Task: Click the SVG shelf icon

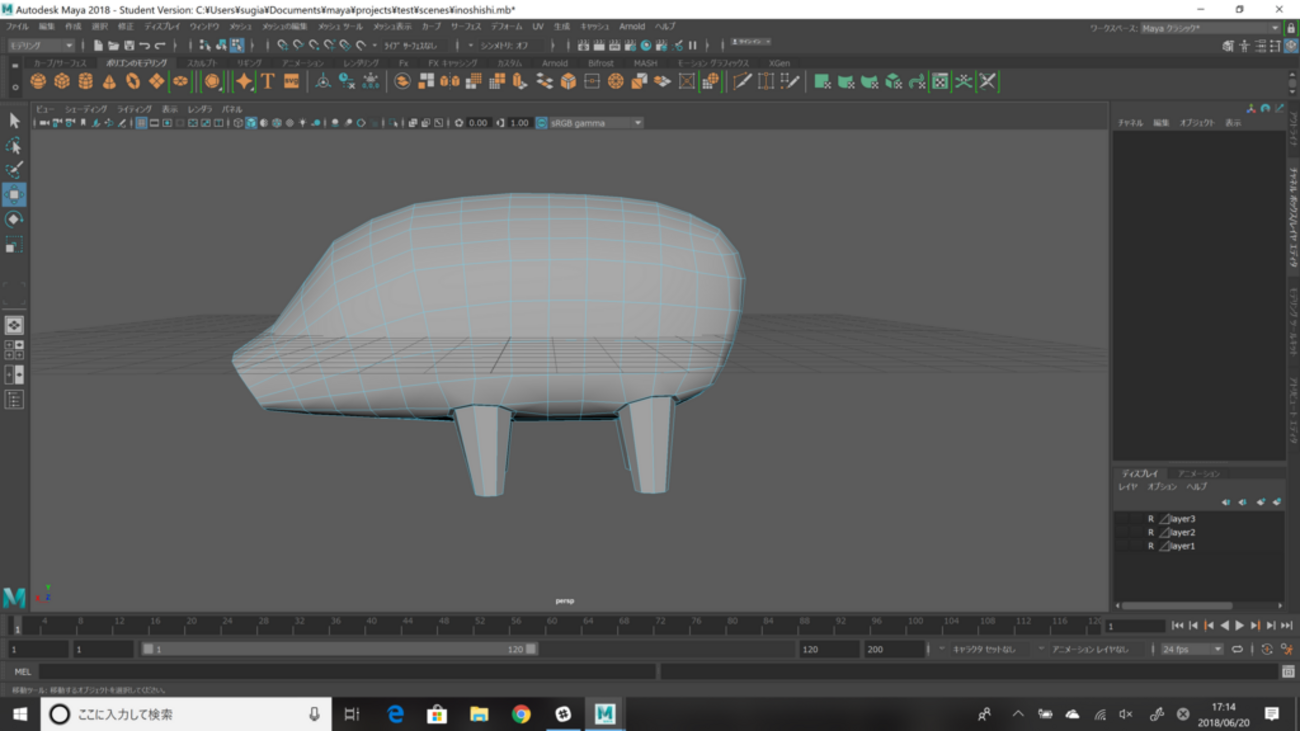Action: tap(291, 82)
